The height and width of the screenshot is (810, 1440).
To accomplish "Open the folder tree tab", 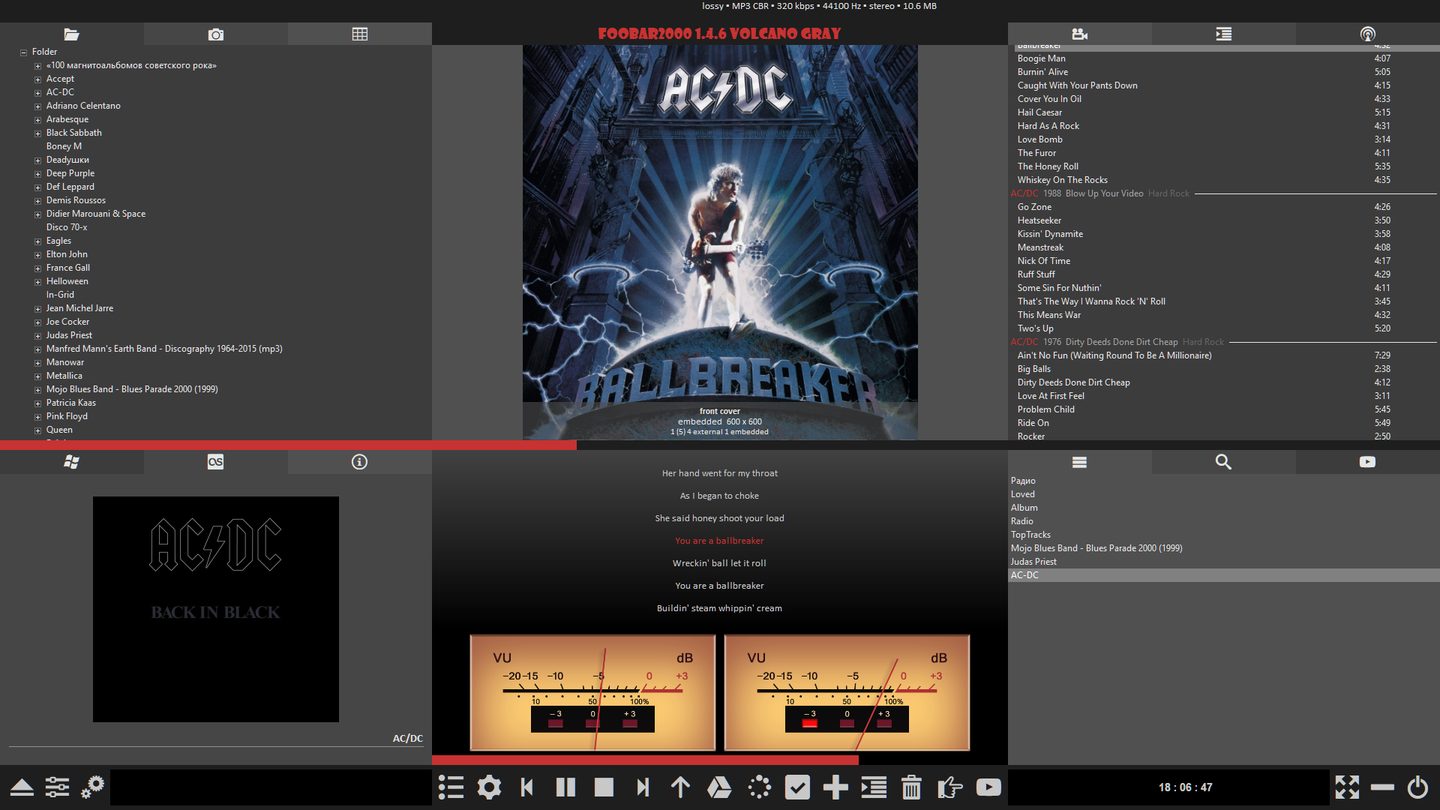I will pos(71,34).
